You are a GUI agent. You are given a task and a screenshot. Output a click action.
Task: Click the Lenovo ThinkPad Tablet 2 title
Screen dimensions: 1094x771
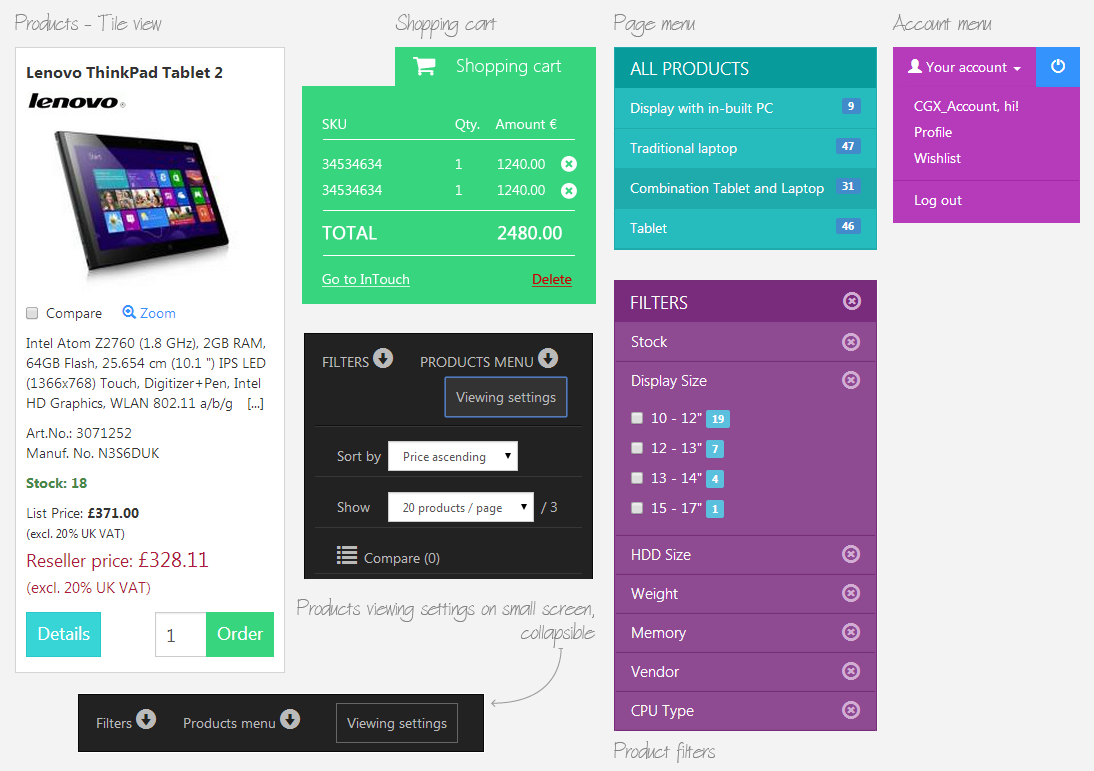[124, 73]
